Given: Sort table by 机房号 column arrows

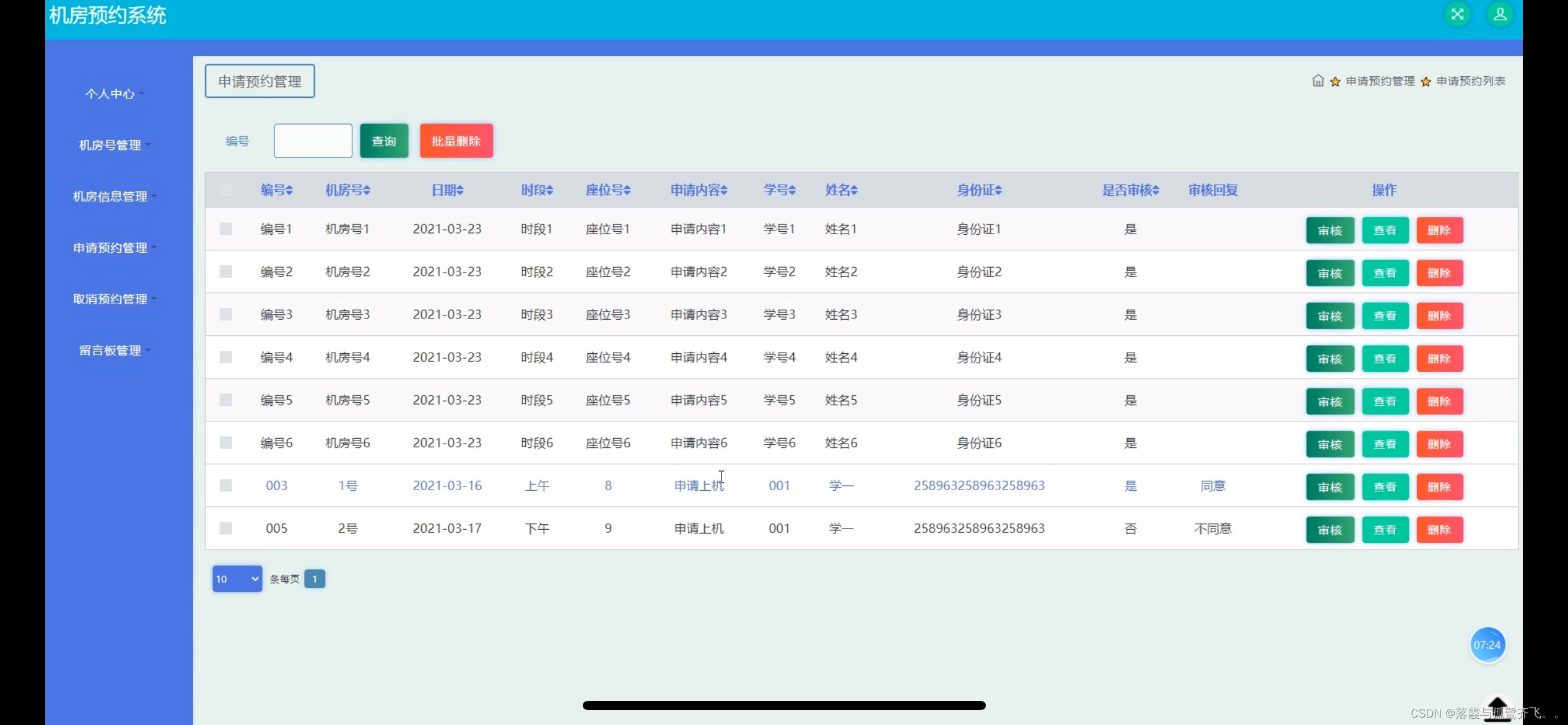Looking at the screenshot, I should pyautogui.click(x=367, y=190).
